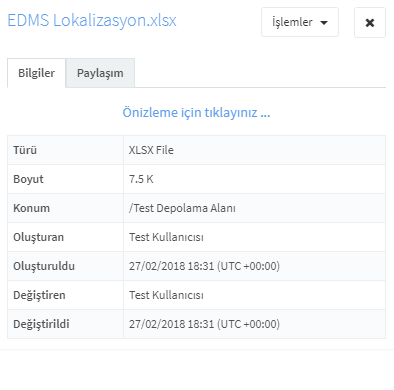Select the Bilgiler tab
Image resolution: width=394 pixels, height=390 pixels.
pos(36,73)
